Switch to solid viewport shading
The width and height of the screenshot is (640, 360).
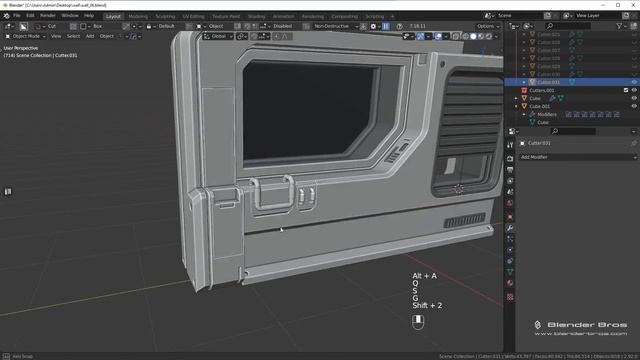473,36
